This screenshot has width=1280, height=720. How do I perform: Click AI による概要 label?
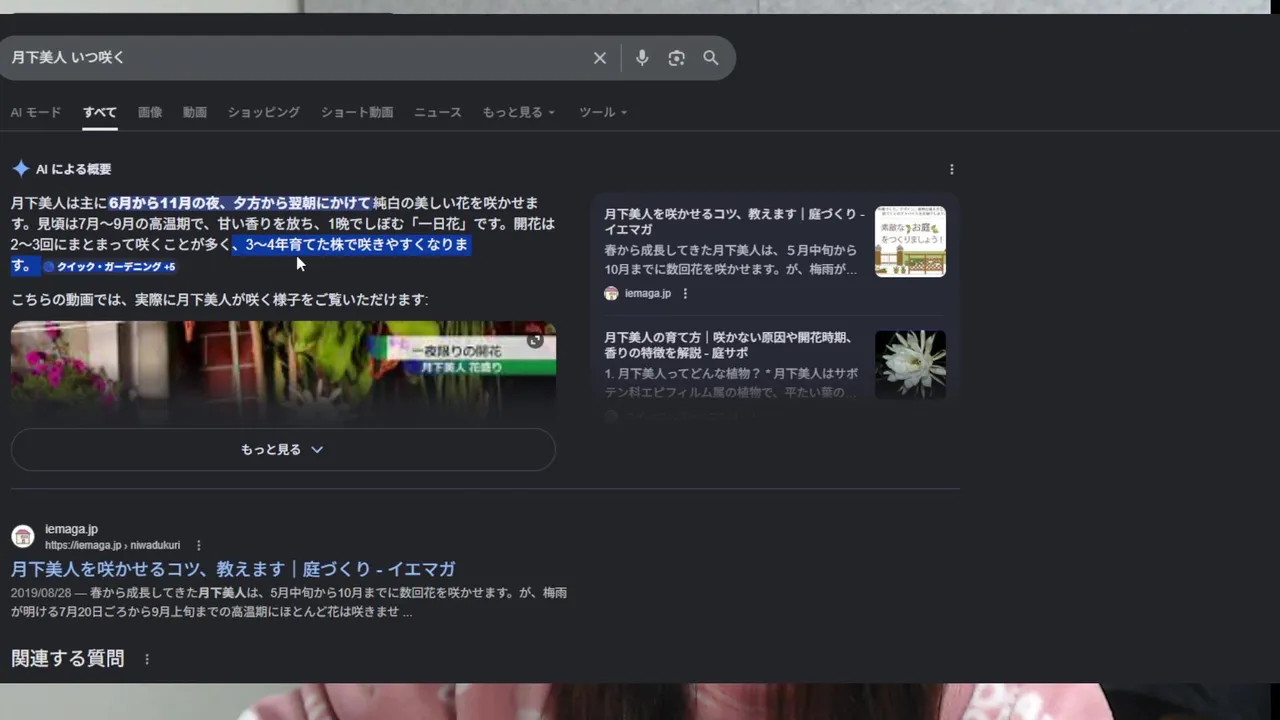(x=73, y=169)
